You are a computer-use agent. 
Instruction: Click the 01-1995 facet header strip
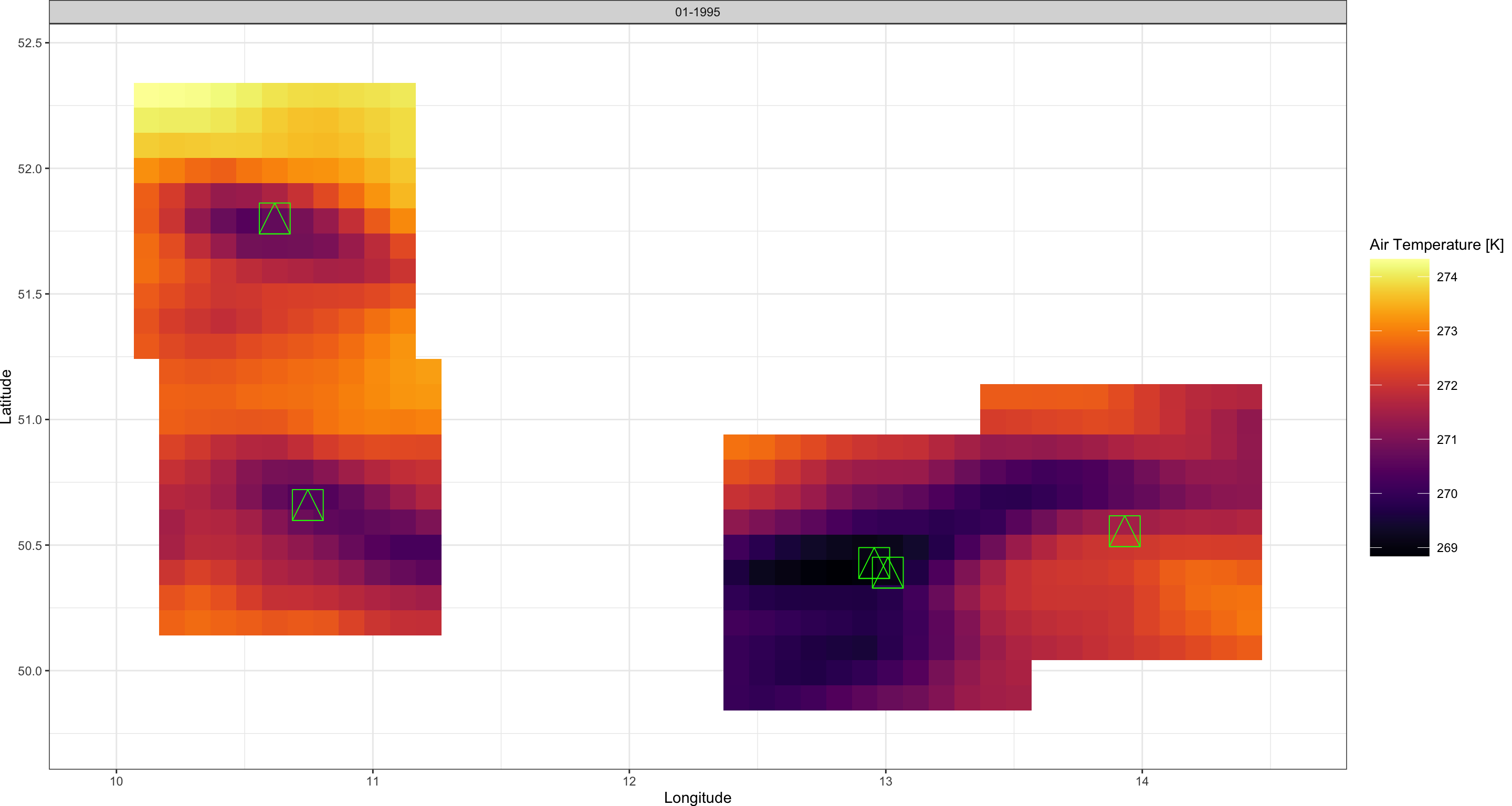[697, 12]
